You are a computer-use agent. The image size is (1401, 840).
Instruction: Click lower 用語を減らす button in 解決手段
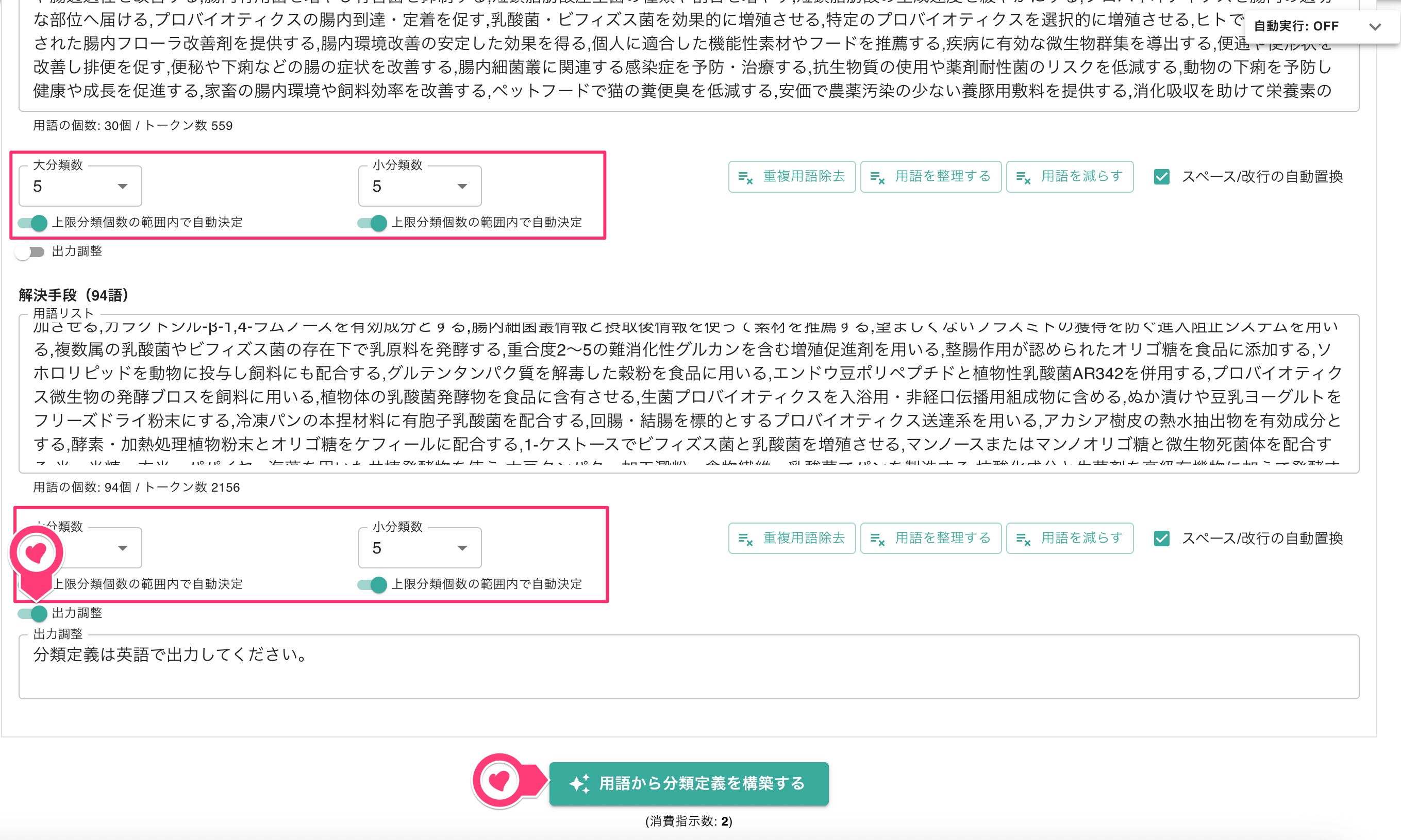point(1070,539)
